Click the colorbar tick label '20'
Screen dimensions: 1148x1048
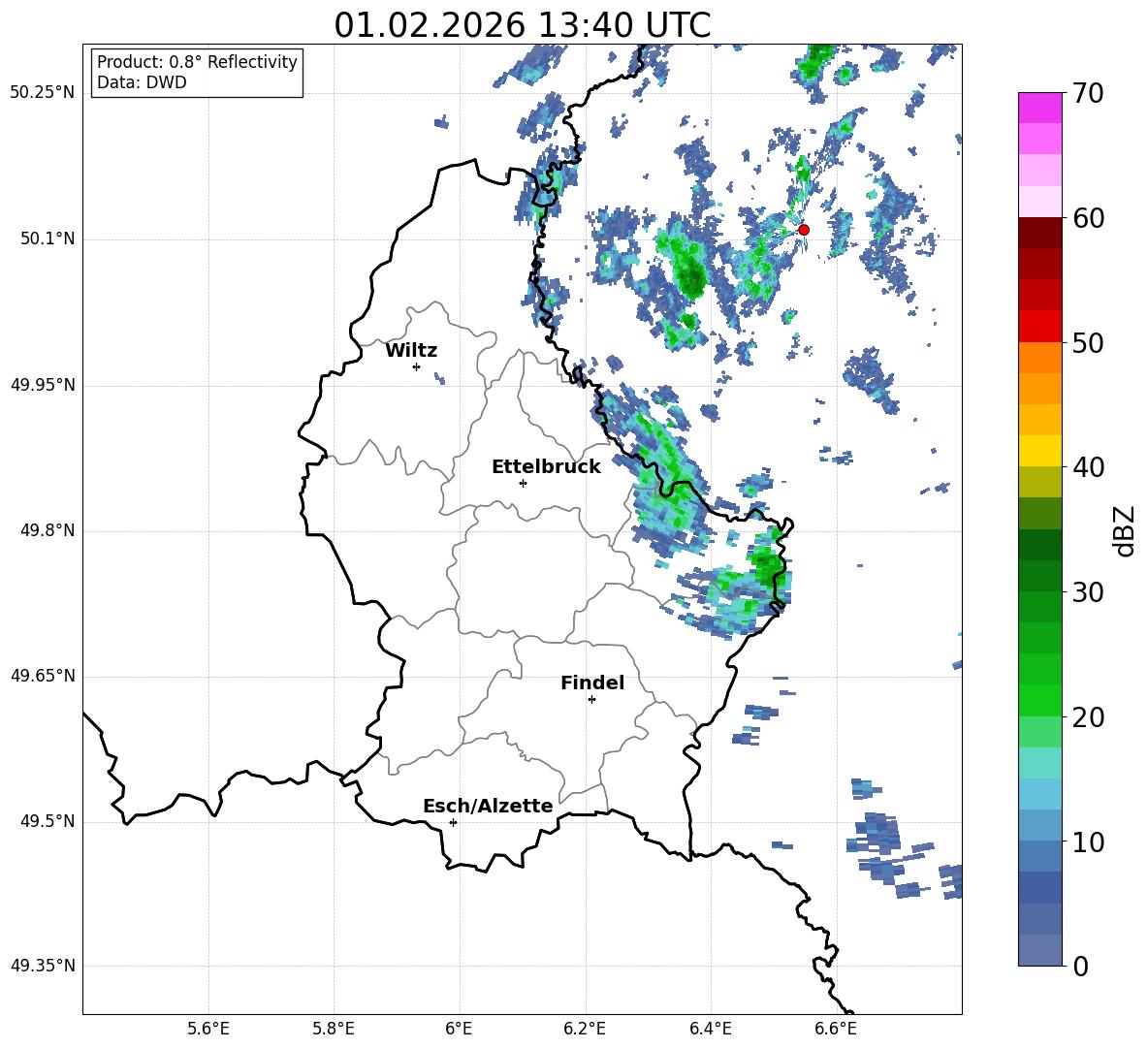[x=1088, y=717]
